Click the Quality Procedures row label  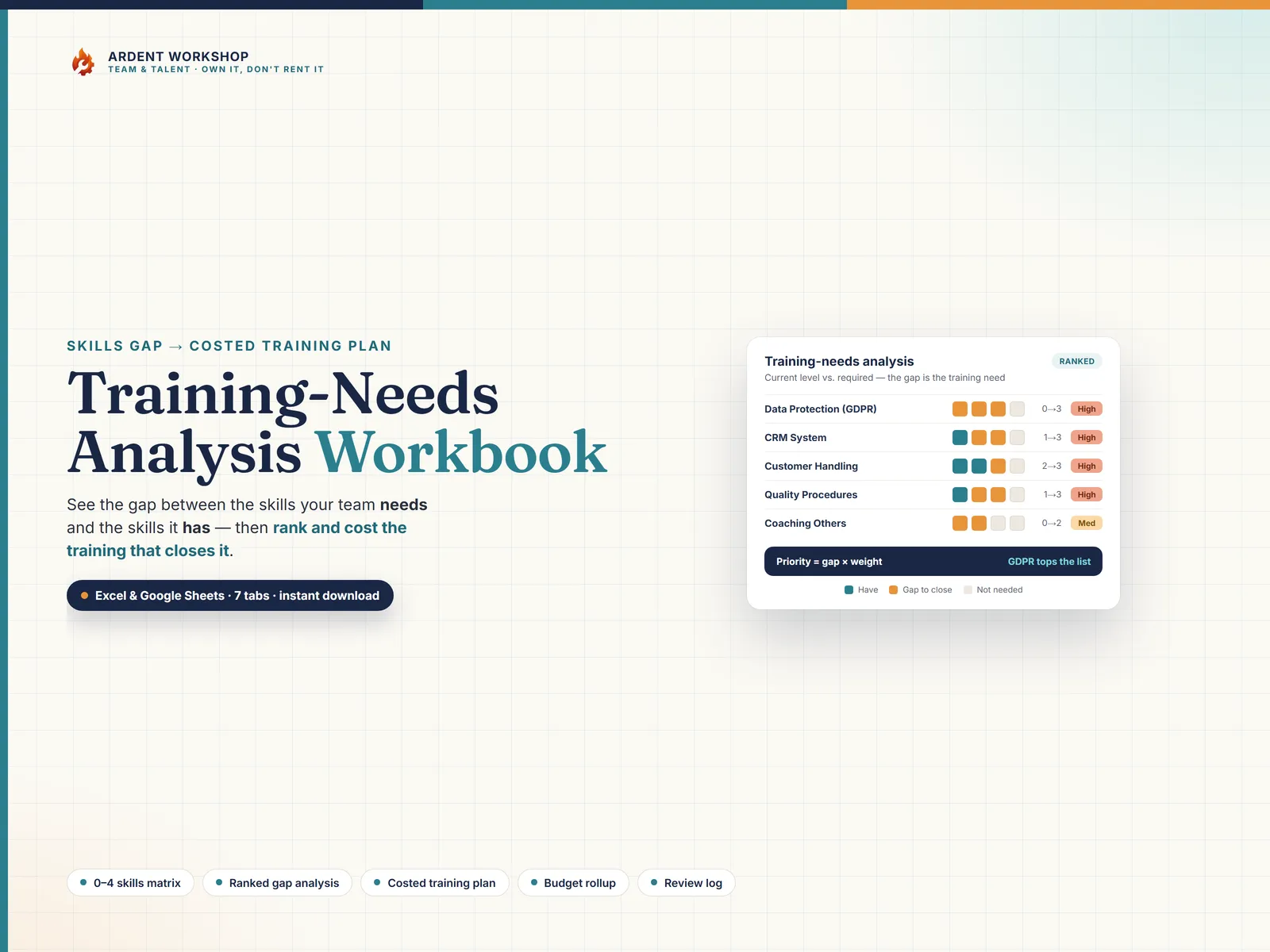811,495
